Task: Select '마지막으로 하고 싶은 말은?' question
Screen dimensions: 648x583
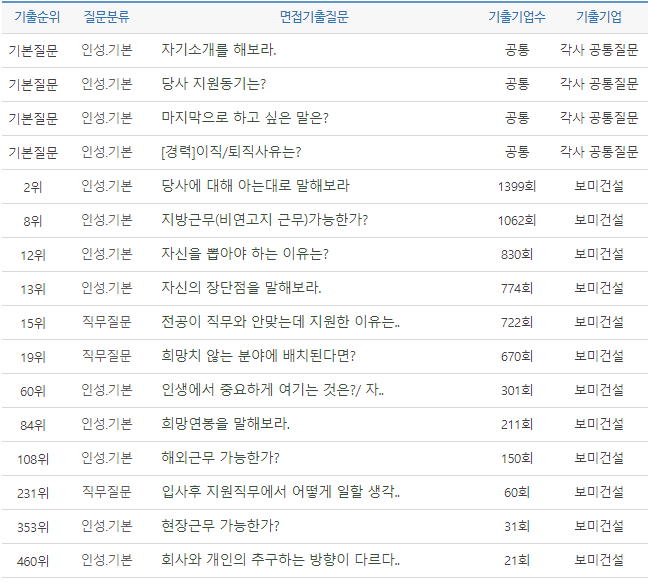Action: coord(245,118)
